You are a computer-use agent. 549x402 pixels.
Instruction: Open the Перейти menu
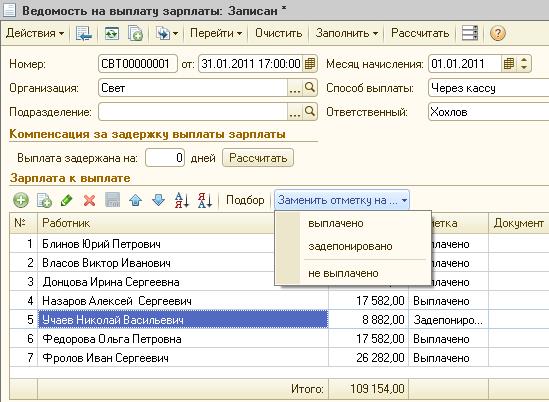tap(216, 33)
